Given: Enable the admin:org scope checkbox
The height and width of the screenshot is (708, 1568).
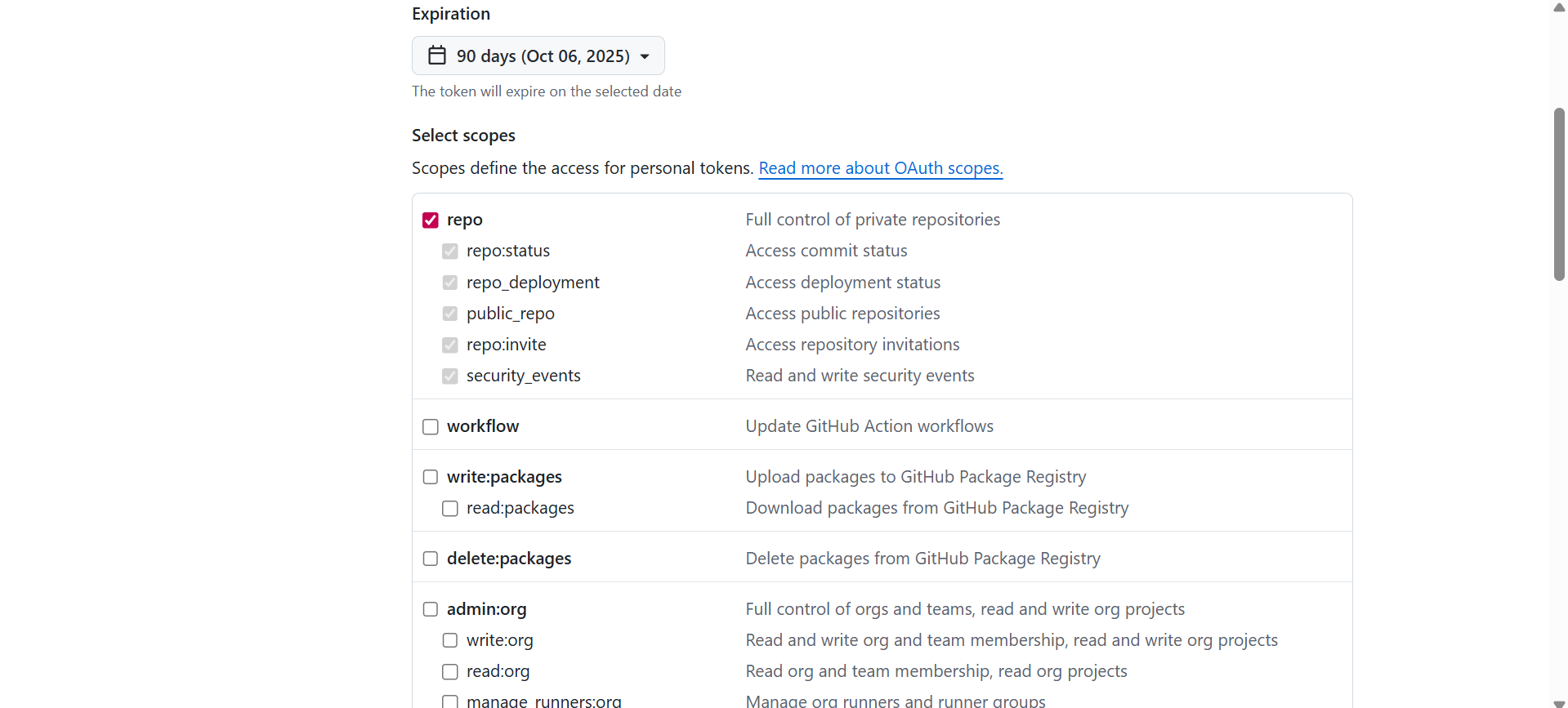Looking at the screenshot, I should coord(431,609).
